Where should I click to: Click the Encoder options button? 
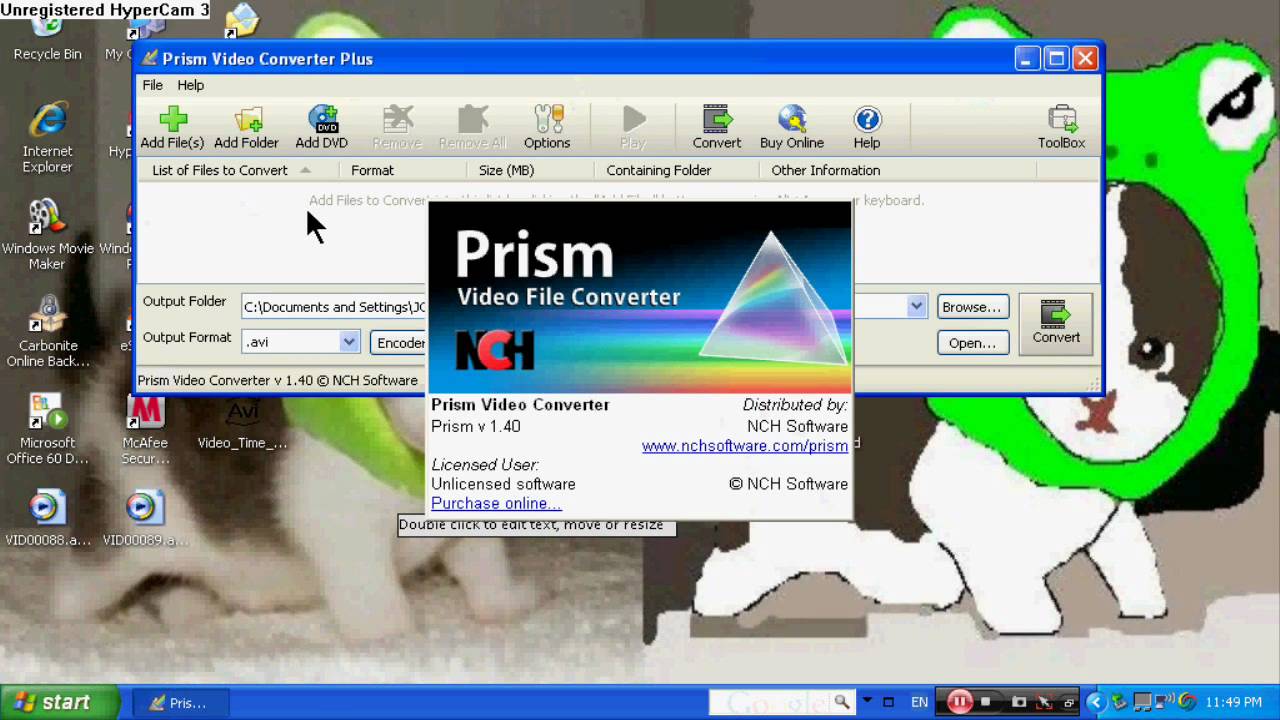click(399, 343)
